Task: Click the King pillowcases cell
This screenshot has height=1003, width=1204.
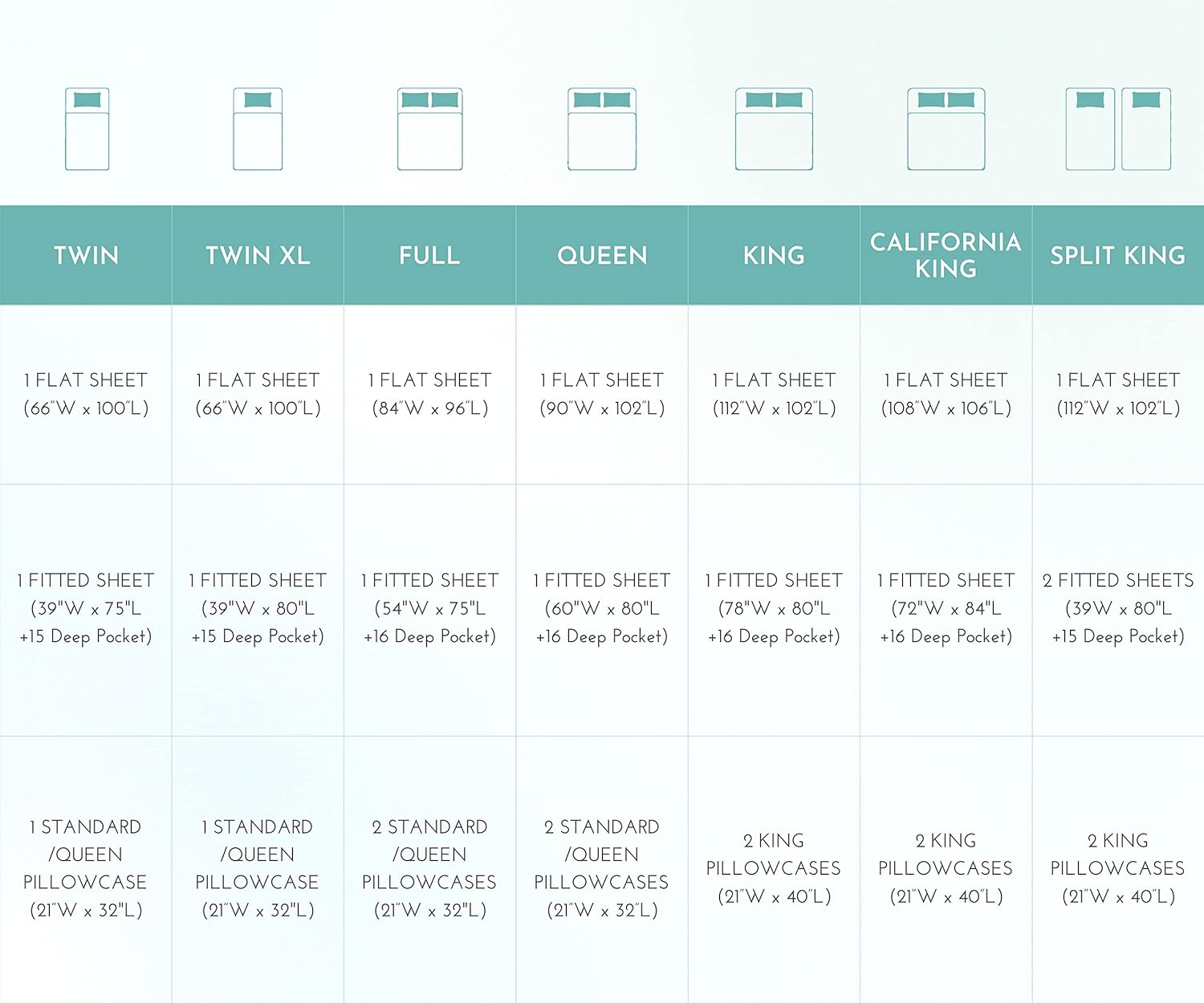Action: click(774, 868)
